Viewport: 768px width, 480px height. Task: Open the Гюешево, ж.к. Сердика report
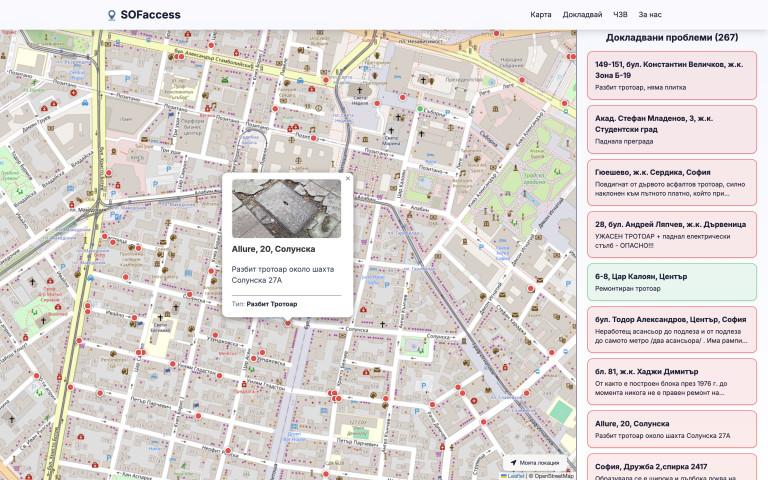pyautogui.click(x=671, y=182)
